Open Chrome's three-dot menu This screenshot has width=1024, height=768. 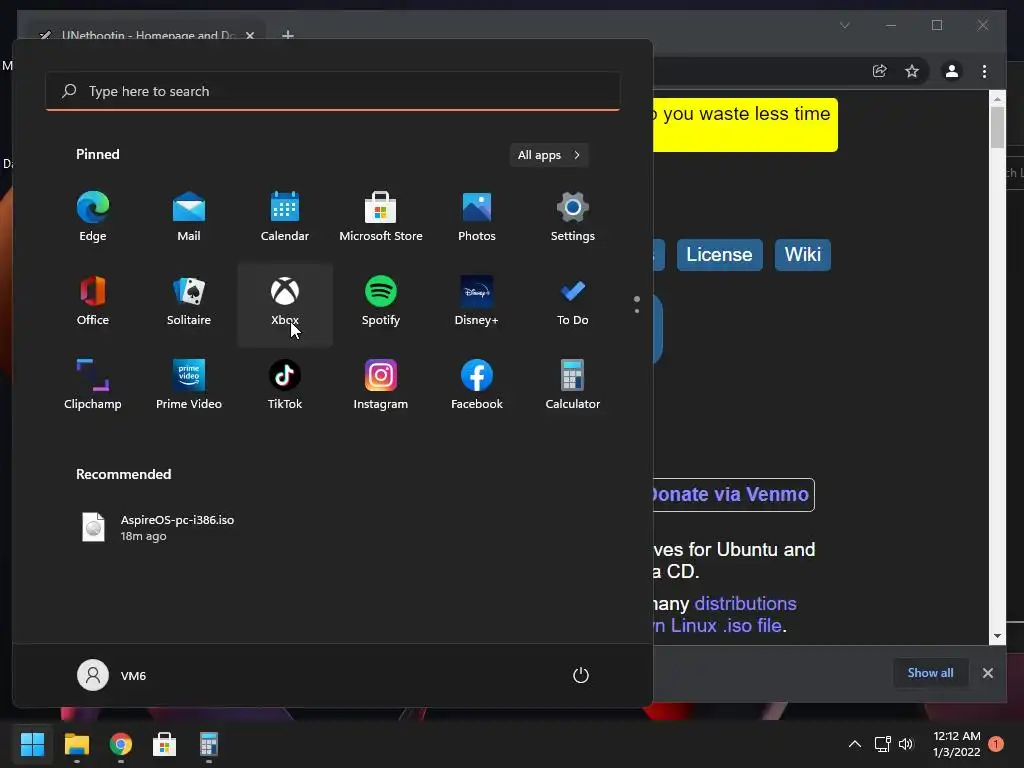[984, 71]
